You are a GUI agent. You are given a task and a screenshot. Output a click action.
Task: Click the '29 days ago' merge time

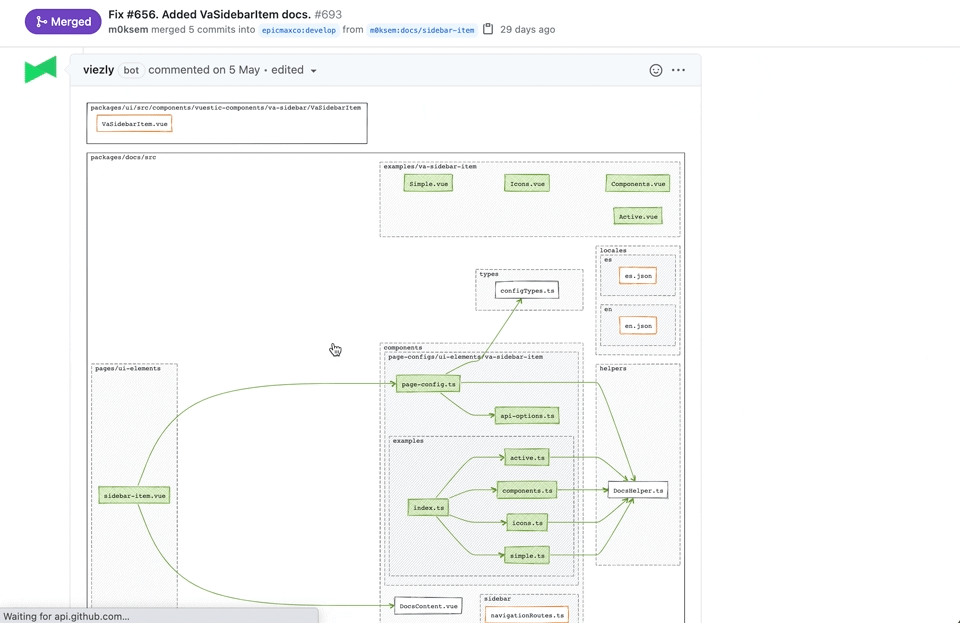point(528,29)
